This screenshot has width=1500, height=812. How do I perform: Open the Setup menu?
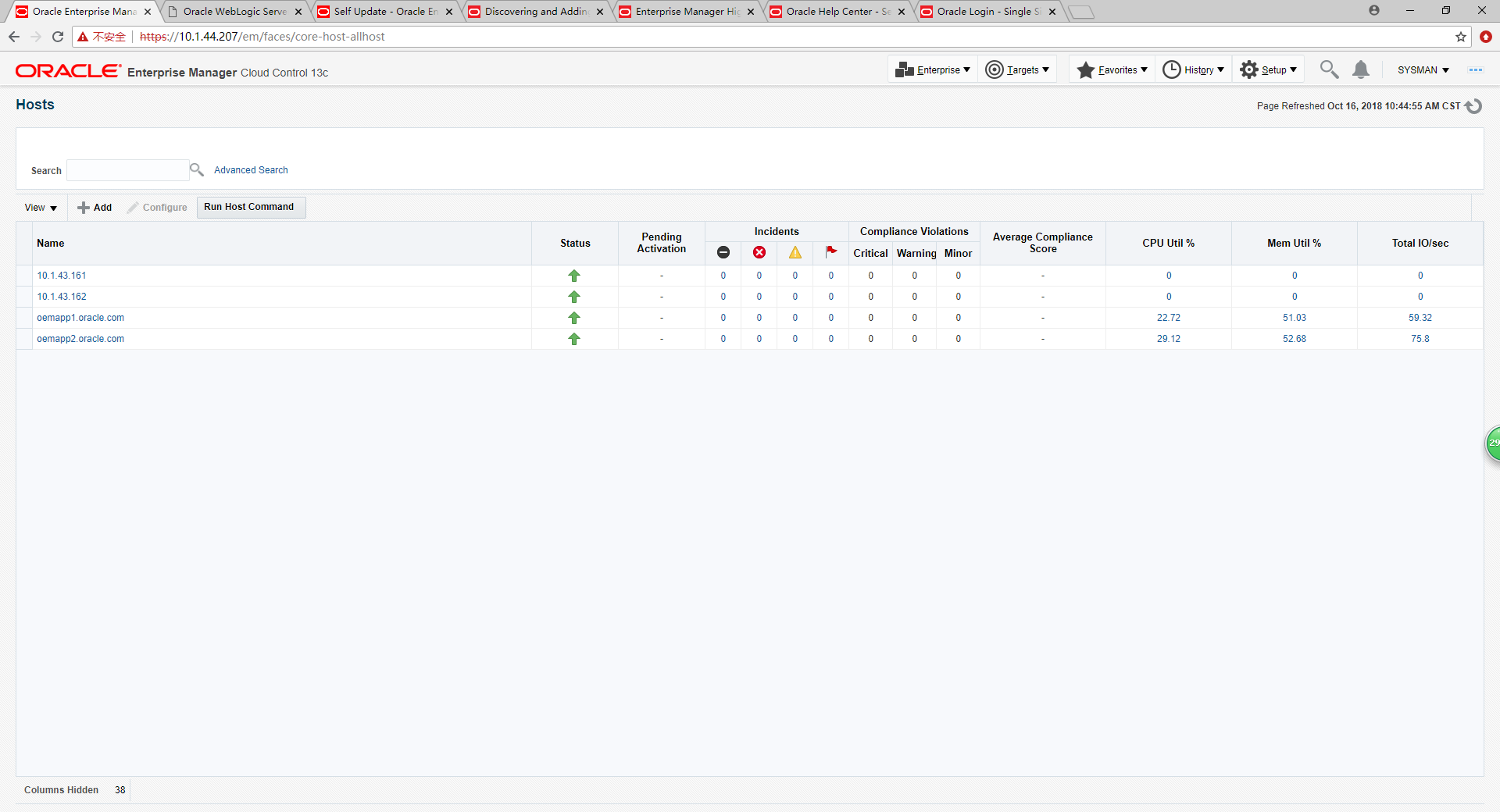1268,69
